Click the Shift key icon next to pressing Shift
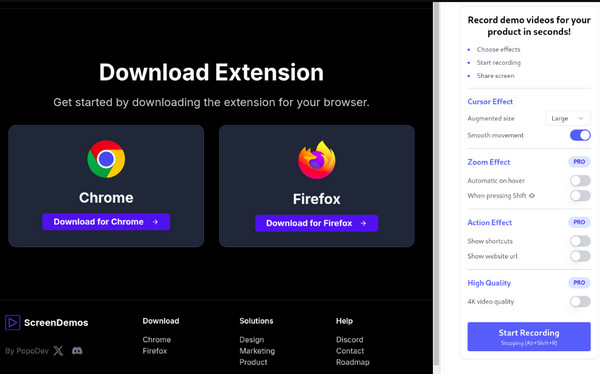The height and width of the screenshot is (374, 600). (532, 196)
